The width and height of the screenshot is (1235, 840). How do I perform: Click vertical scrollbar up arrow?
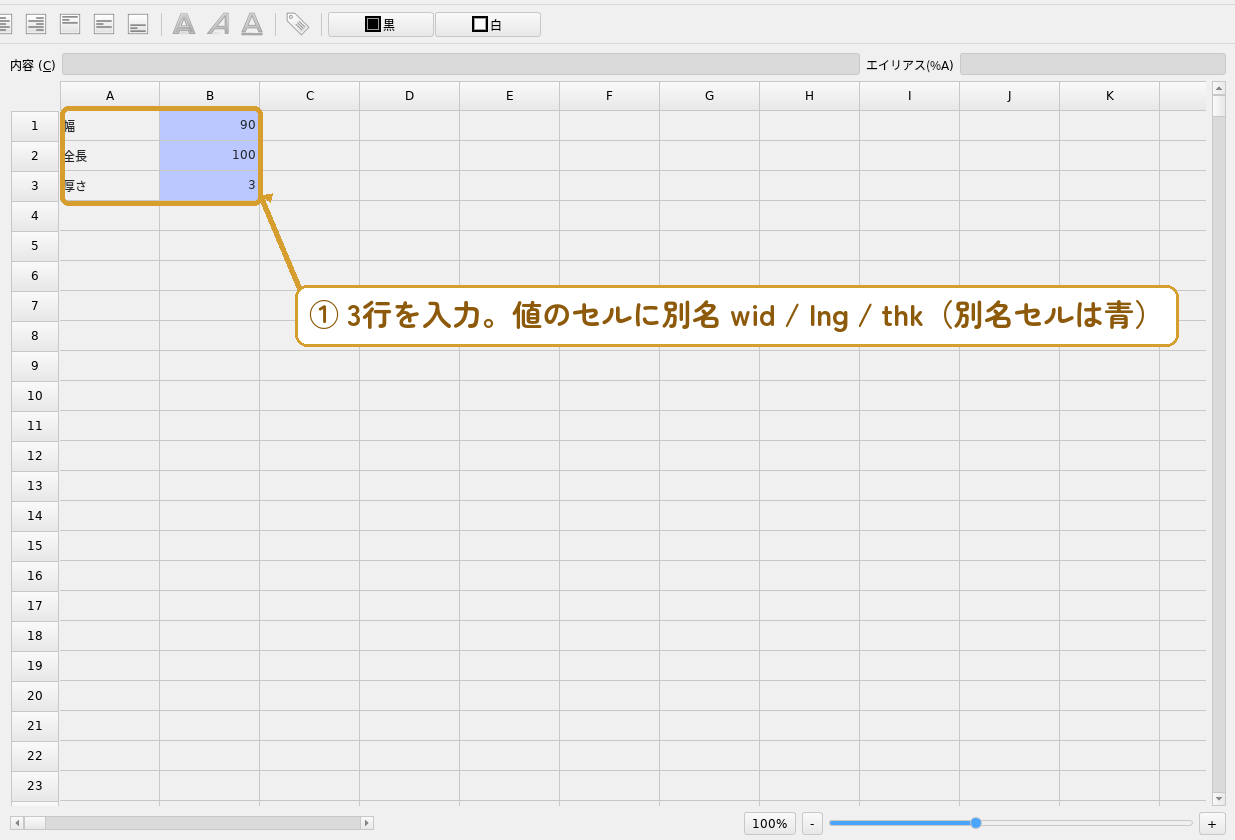tap(1218, 88)
